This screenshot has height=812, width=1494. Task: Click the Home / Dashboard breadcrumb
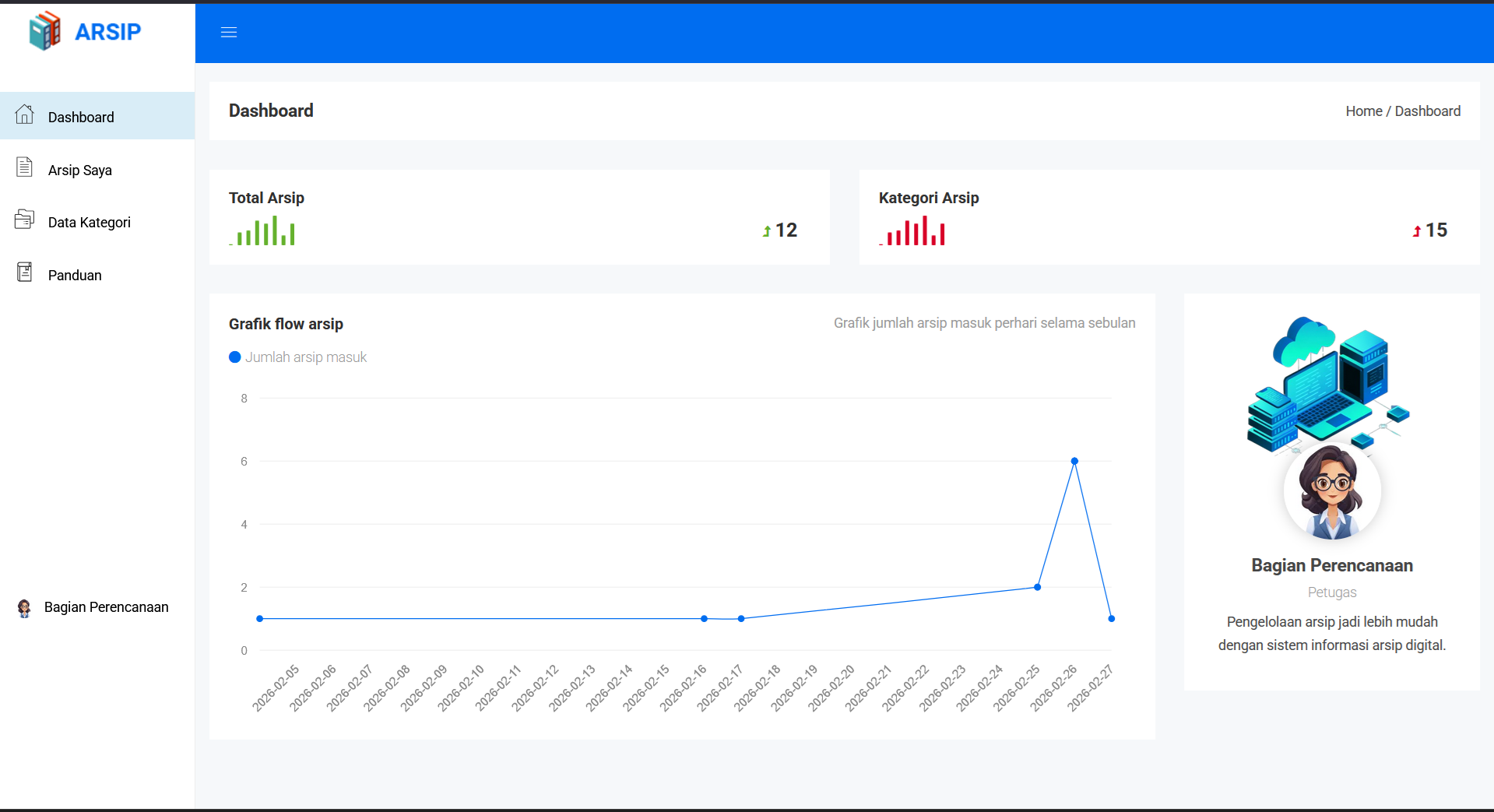(x=1403, y=111)
